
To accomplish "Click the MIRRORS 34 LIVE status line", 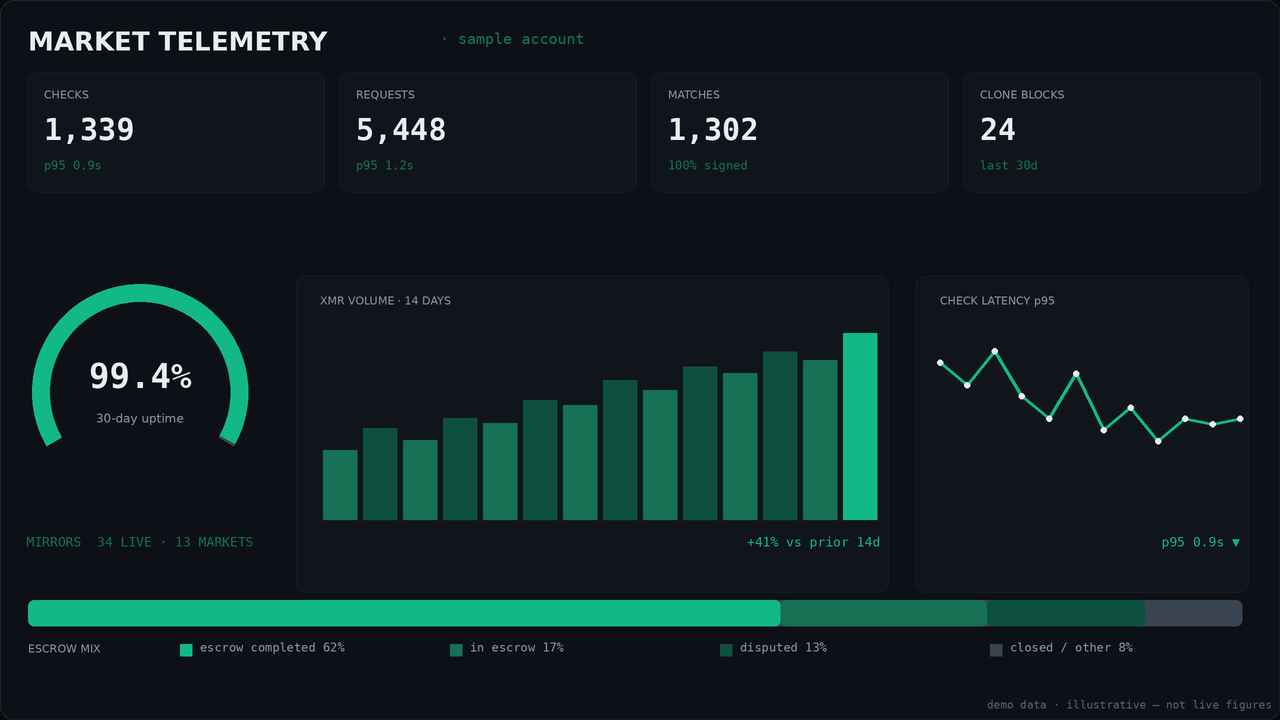I will click(x=140, y=542).
